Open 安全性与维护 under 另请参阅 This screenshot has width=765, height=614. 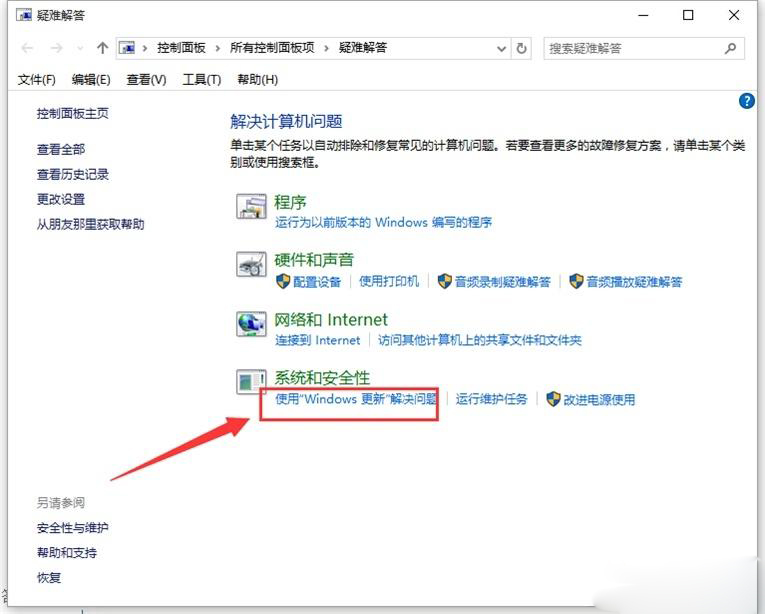point(73,528)
